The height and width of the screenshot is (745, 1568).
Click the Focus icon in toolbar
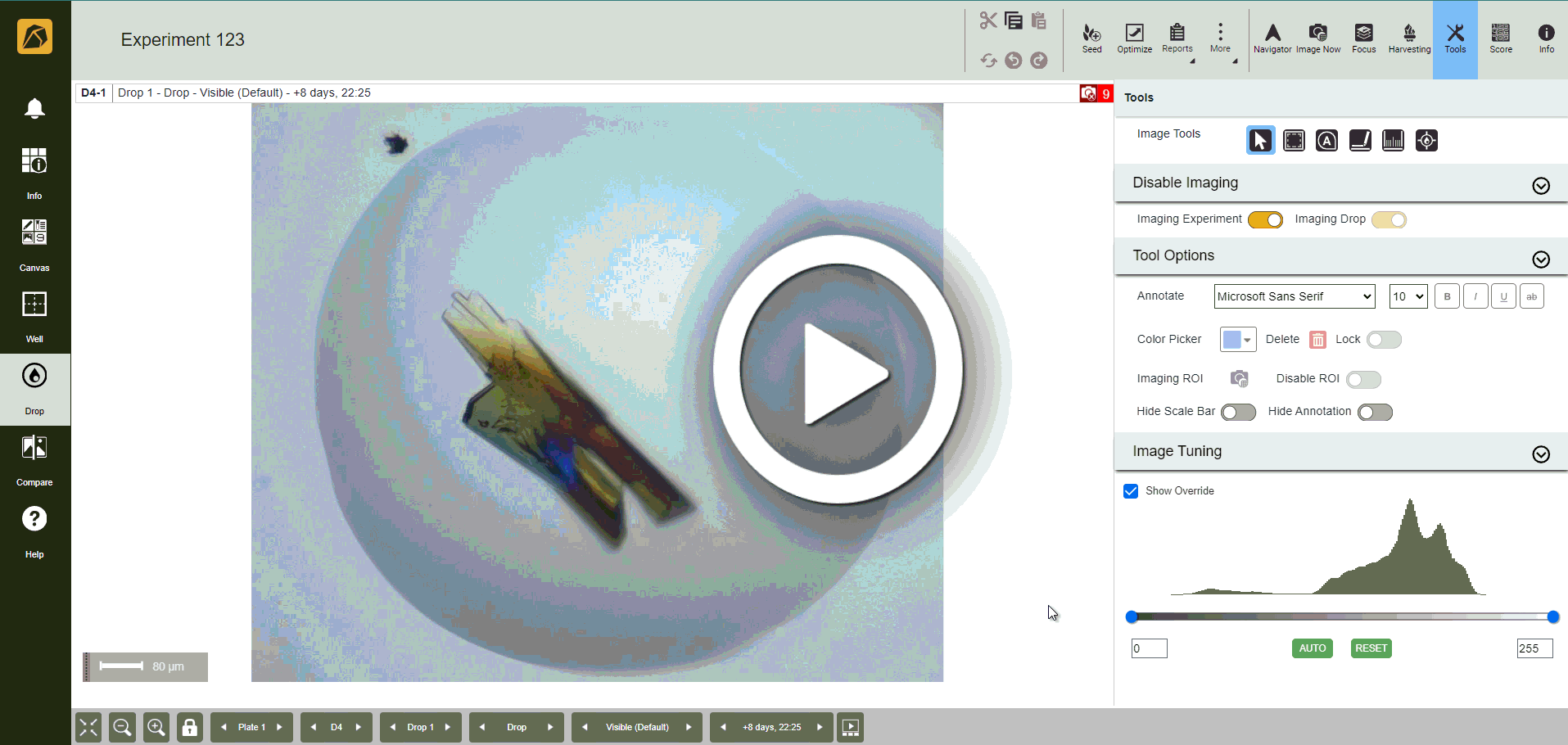point(1363,38)
